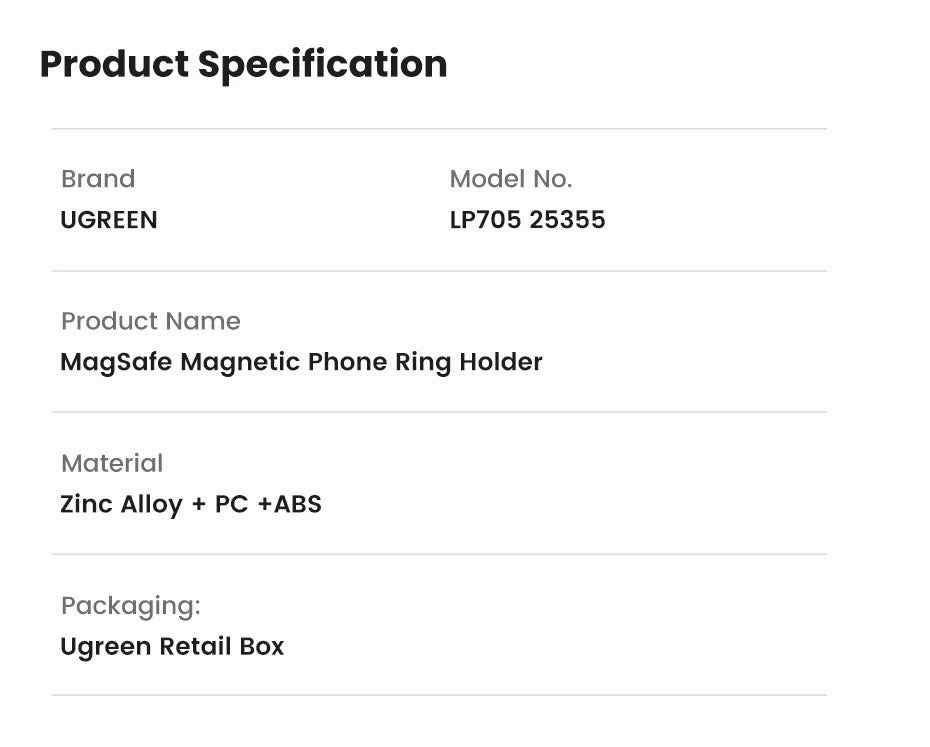Click ABS in the material value
The height and width of the screenshot is (747, 930).
coord(298,504)
